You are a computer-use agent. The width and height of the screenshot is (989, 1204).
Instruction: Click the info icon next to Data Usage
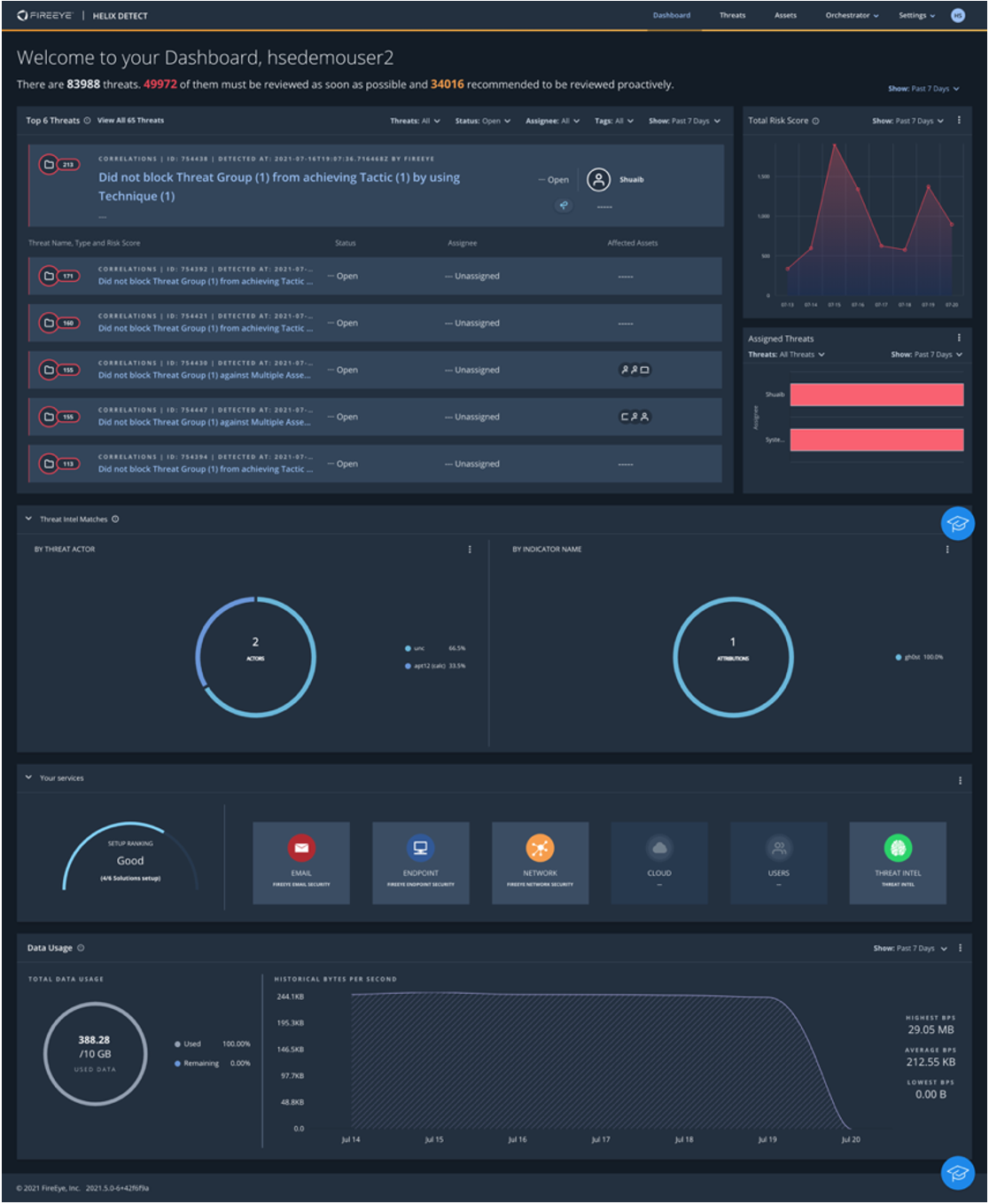click(x=81, y=948)
